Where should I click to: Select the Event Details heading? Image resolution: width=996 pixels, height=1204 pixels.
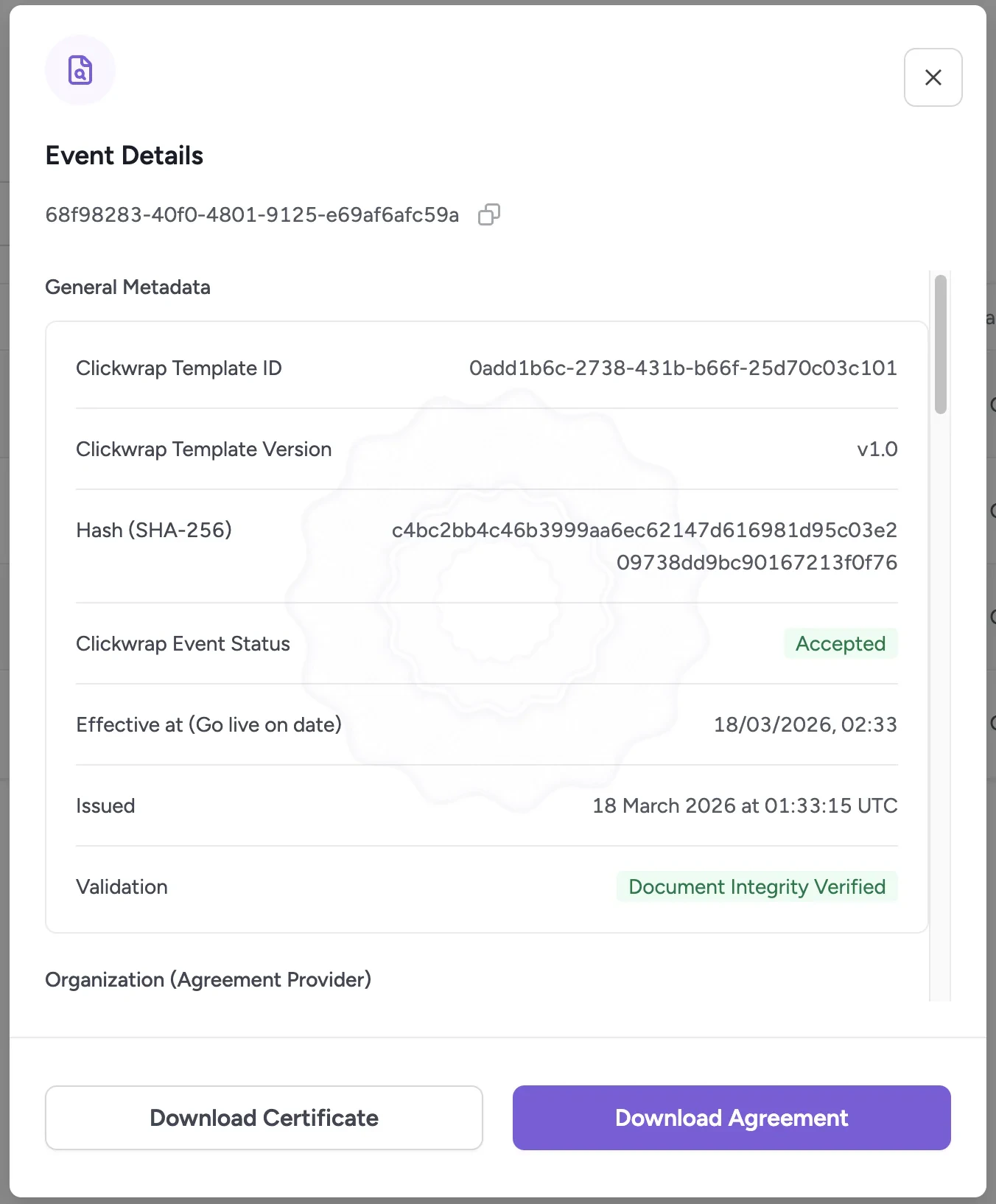[124, 155]
